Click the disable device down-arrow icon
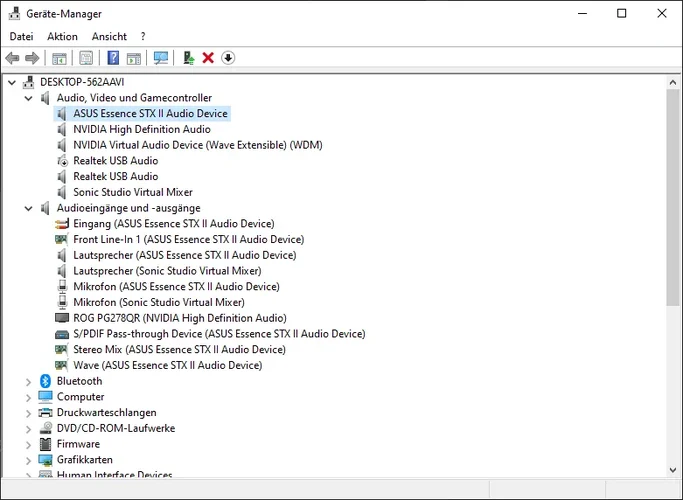This screenshot has width=683, height=500. (x=228, y=58)
